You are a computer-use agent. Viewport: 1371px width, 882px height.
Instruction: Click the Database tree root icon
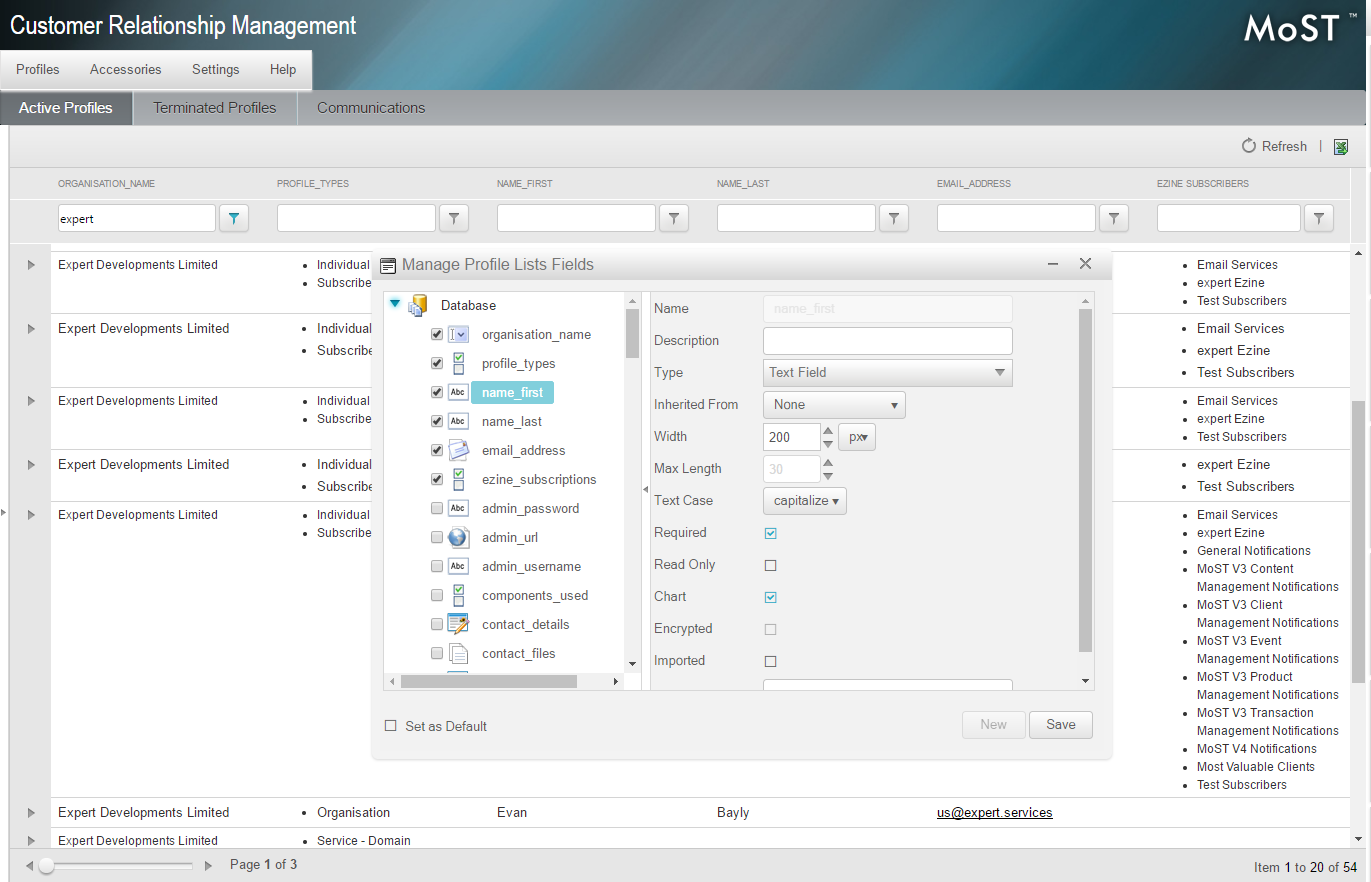tap(419, 305)
